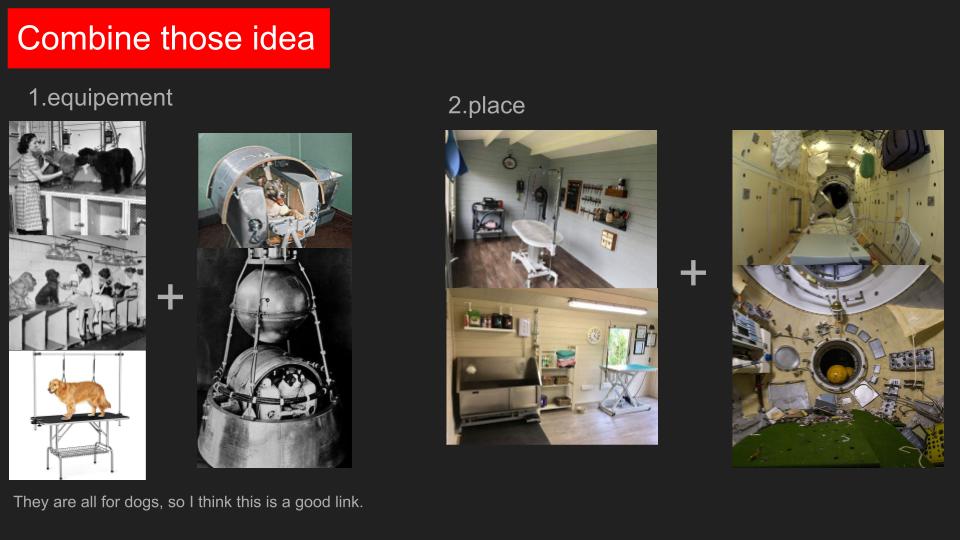Image resolution: width=960 pixels, height=540 pixels.
Task: Select the upper space station corridor photo
Action: tap(838, 197)
